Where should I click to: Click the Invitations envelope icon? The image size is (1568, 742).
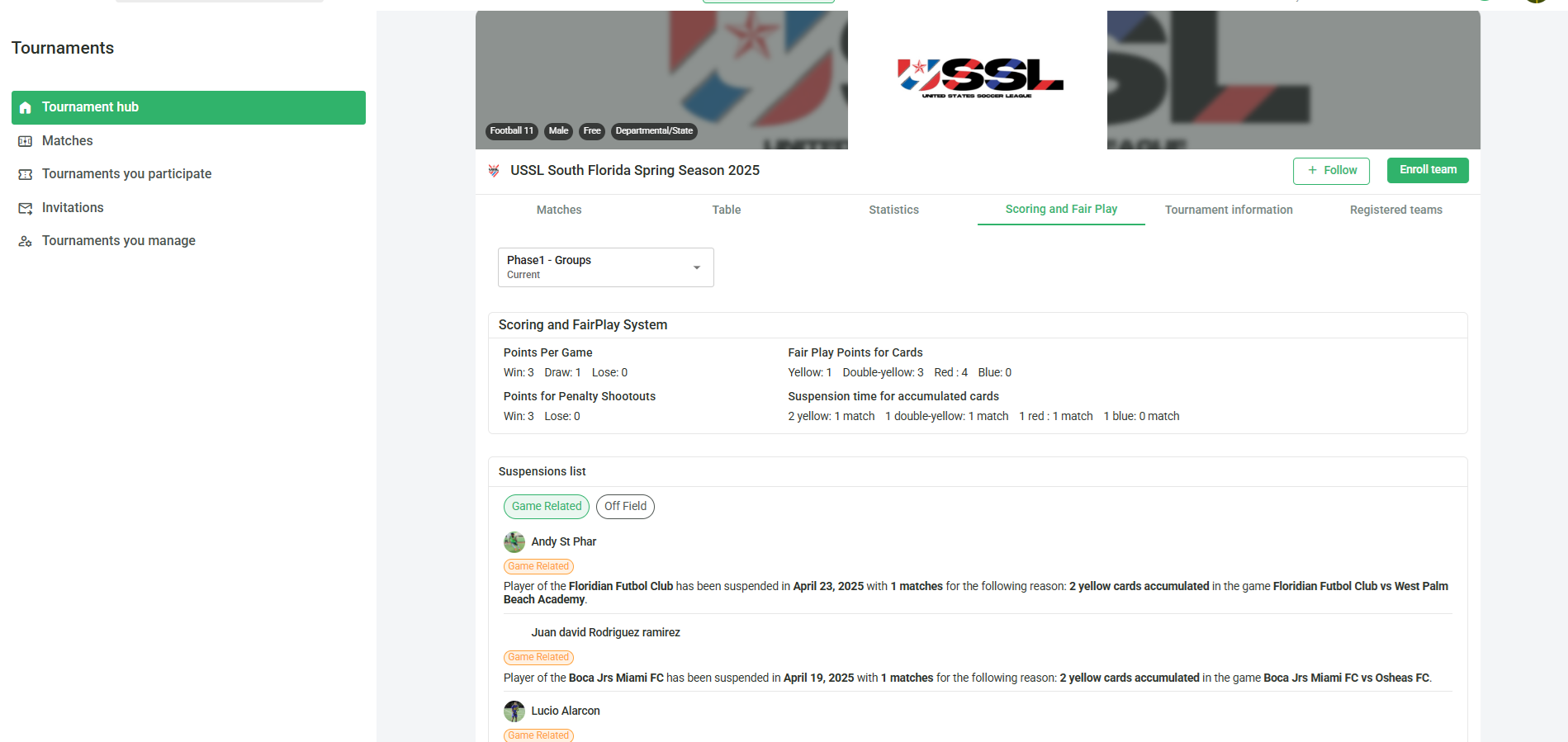[x=26, y=208]
